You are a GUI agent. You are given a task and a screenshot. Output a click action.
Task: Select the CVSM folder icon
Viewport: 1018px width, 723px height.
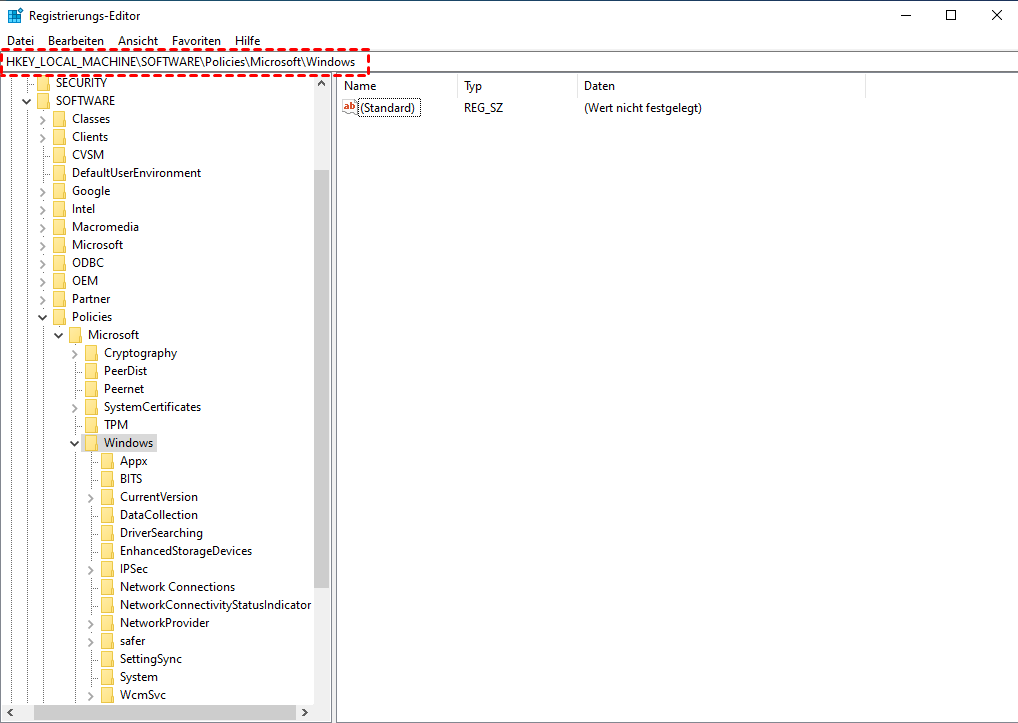[x=60, y=154]
